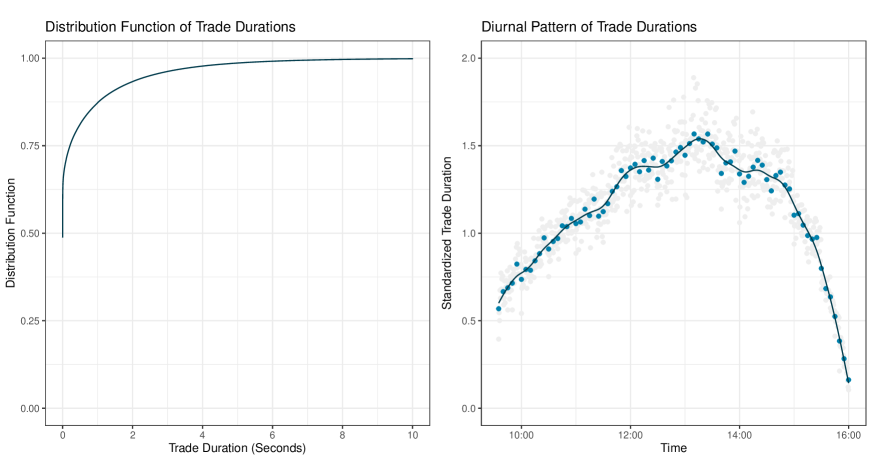Click the 0.50 tick on left plot
Screen dimensions: 872x476
(x=30, y=234)
